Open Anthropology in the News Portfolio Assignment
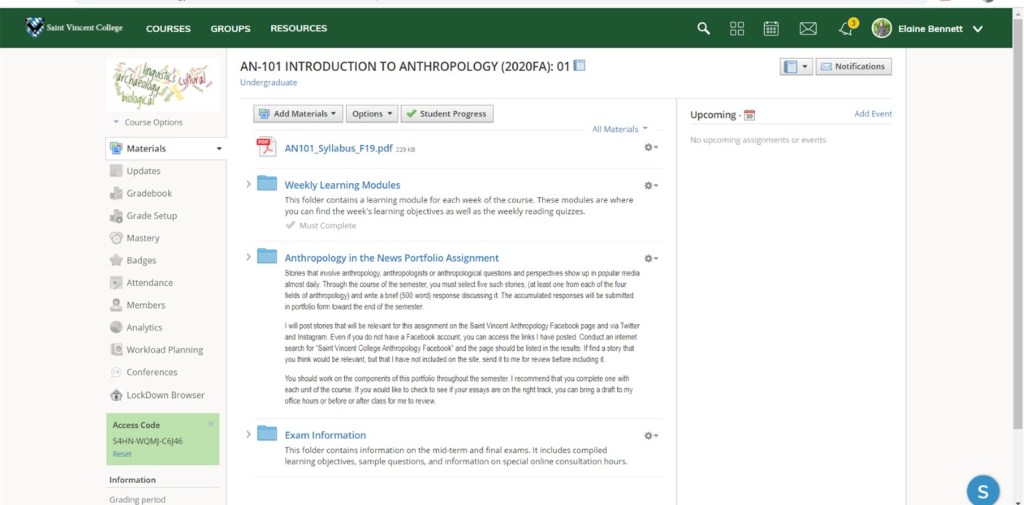The image size is (1024, 505). coord(391,258)
